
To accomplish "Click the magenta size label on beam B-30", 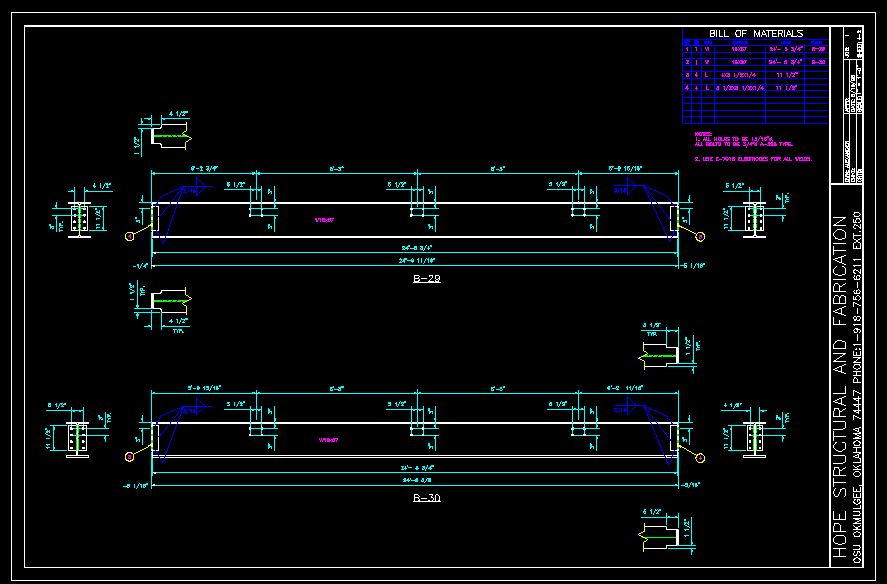I will (x=327, y=440).
